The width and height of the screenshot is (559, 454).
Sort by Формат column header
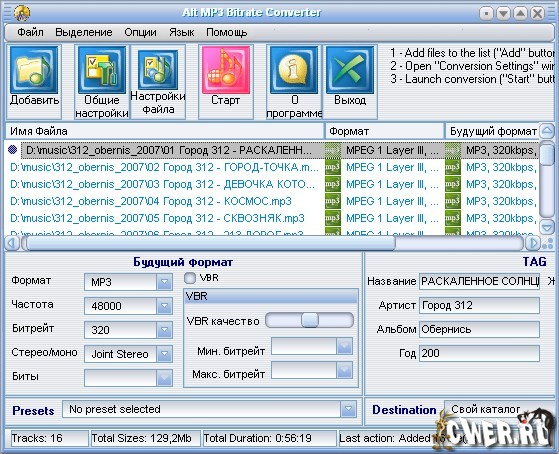[385, 131]
